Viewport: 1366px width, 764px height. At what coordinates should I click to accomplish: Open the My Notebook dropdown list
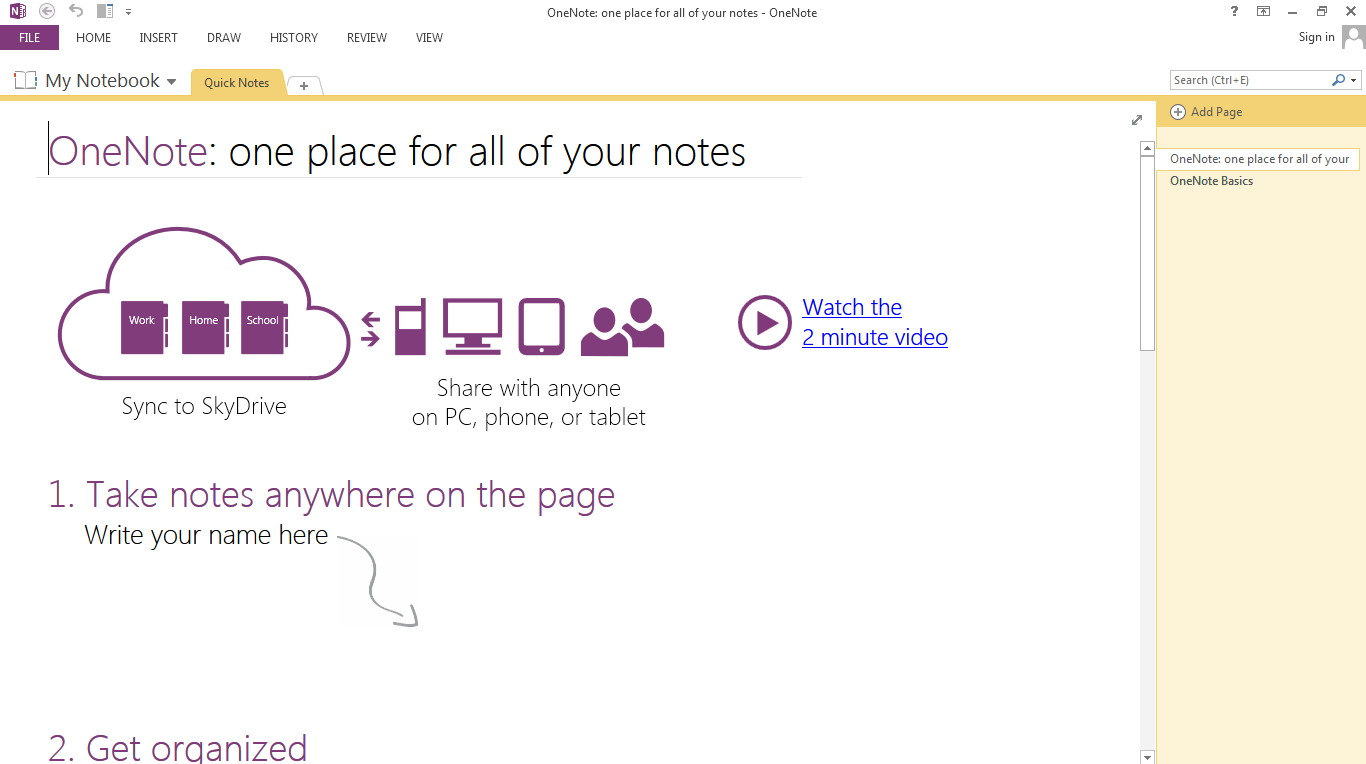point(171,82)
